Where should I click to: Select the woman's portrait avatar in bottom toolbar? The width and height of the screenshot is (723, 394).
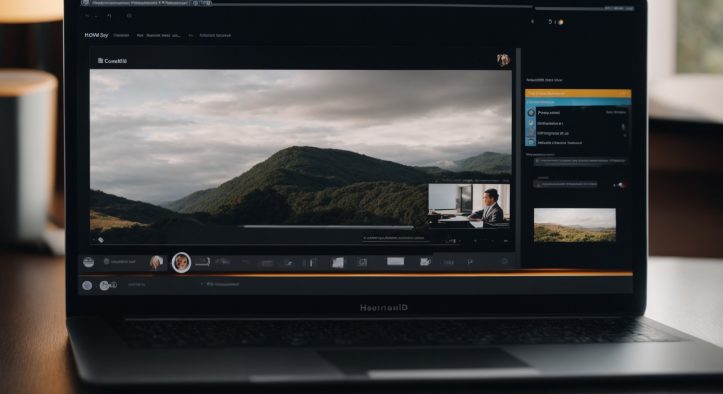tap(156, 263)
